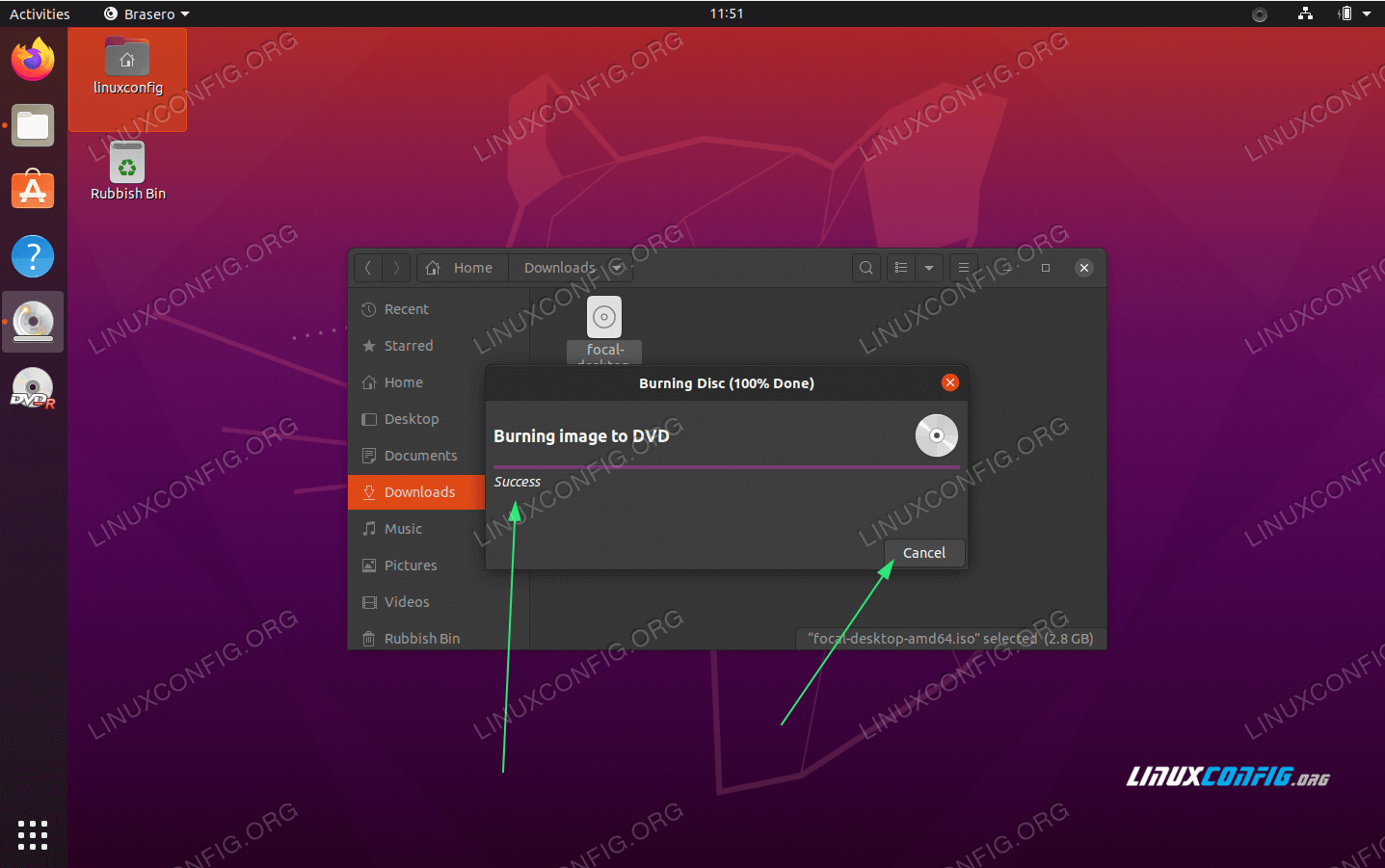Maximize the Files window

click(x=1046, y=268)
